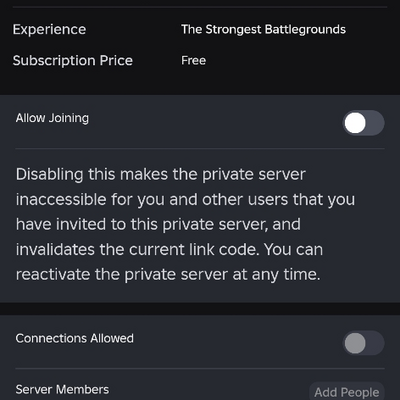This screenshot has height=400, width=400.
Task: Click the grey knob of Connections Allowed switch
Action: 355,343
